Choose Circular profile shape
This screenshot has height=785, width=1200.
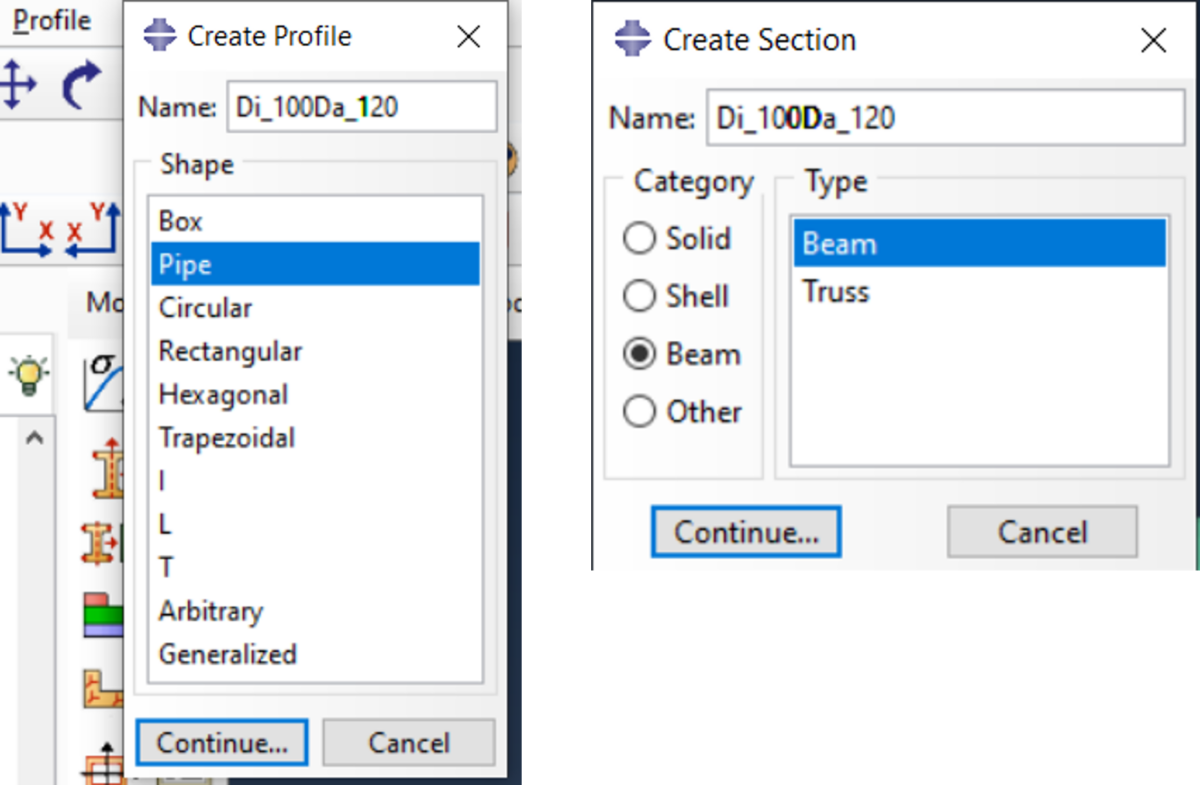(315, 308)
